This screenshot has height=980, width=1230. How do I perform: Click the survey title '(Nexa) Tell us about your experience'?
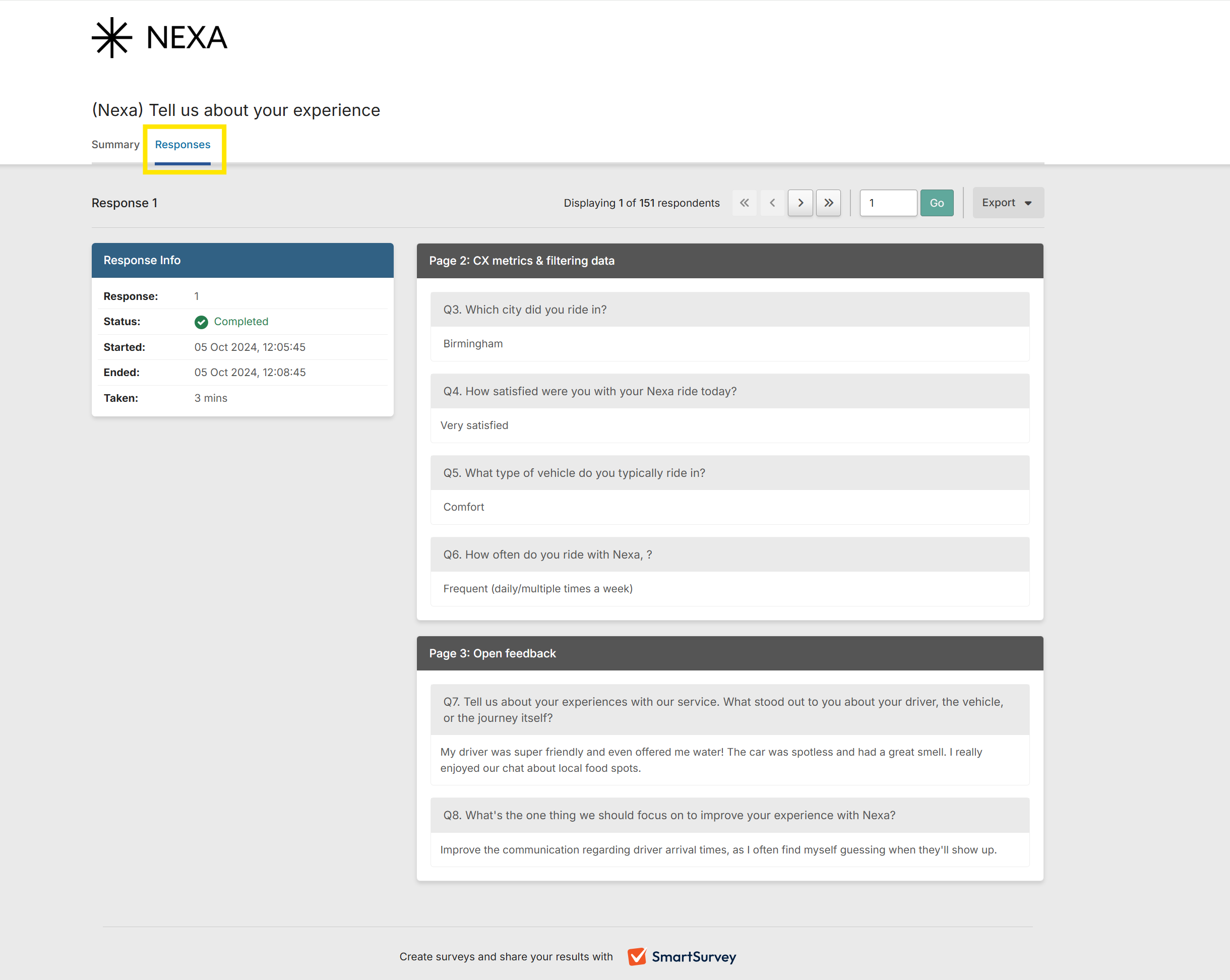[x=235, y=109]
